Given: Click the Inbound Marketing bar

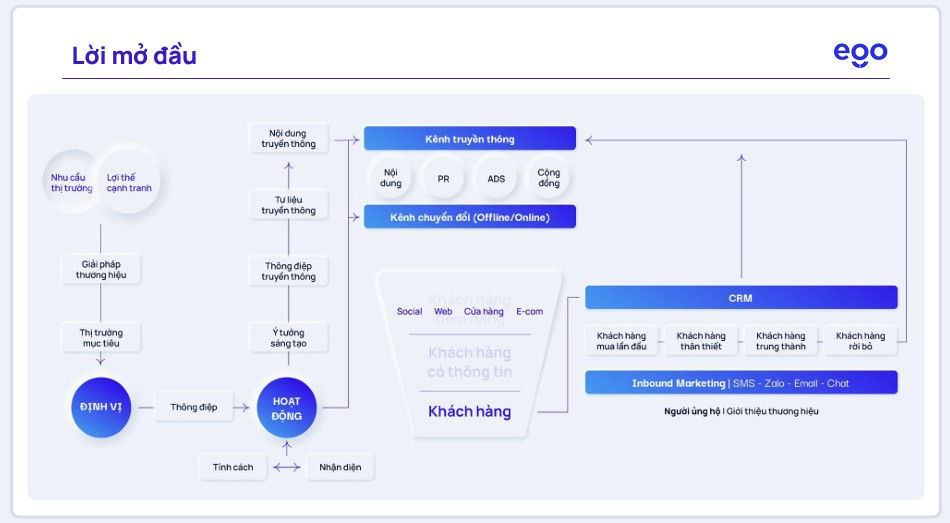Looking at the screenshot, I should pyautogui.click(x=740, y=383).
